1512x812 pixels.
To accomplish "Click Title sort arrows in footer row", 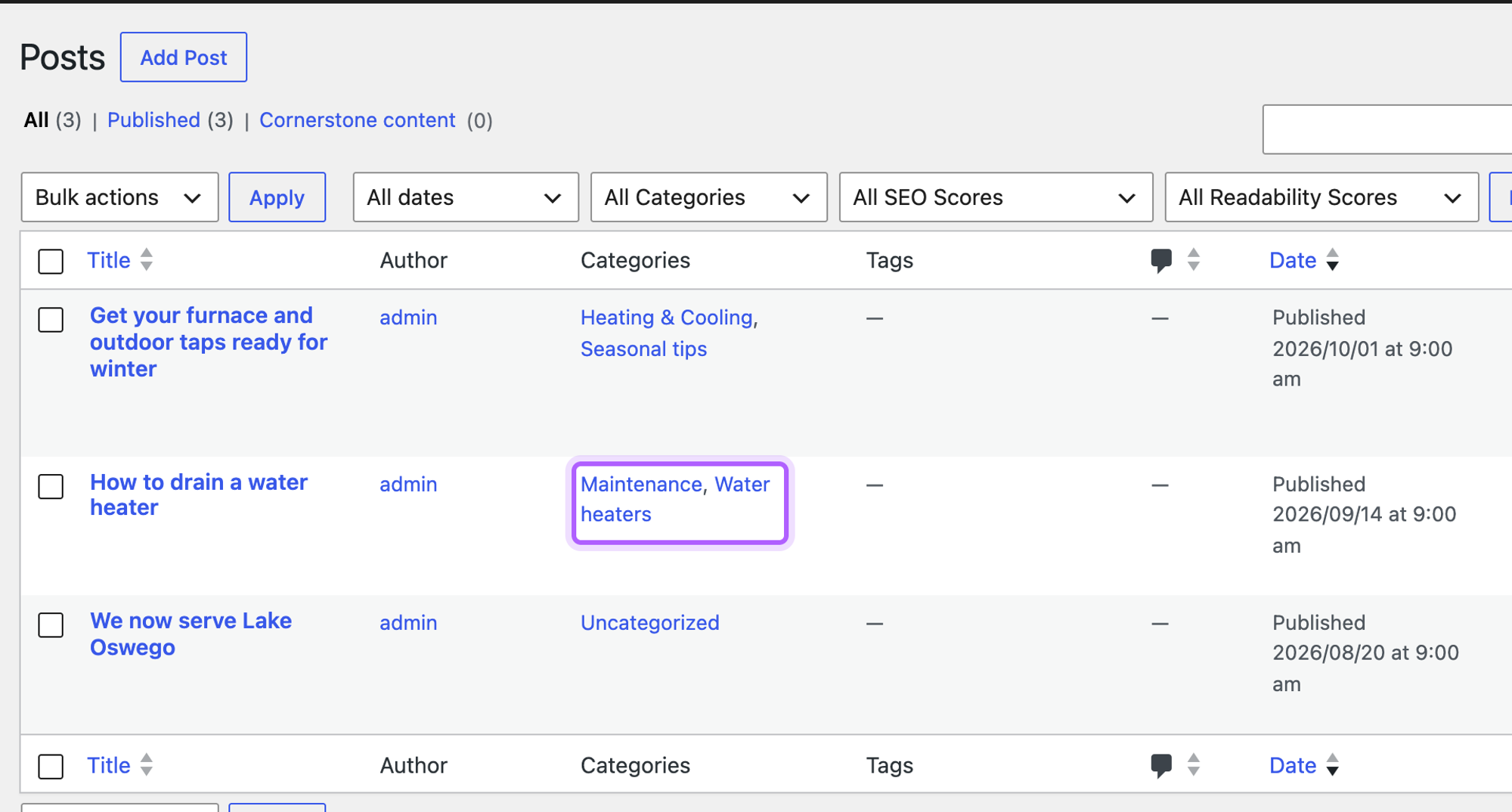I will (147, 765).
